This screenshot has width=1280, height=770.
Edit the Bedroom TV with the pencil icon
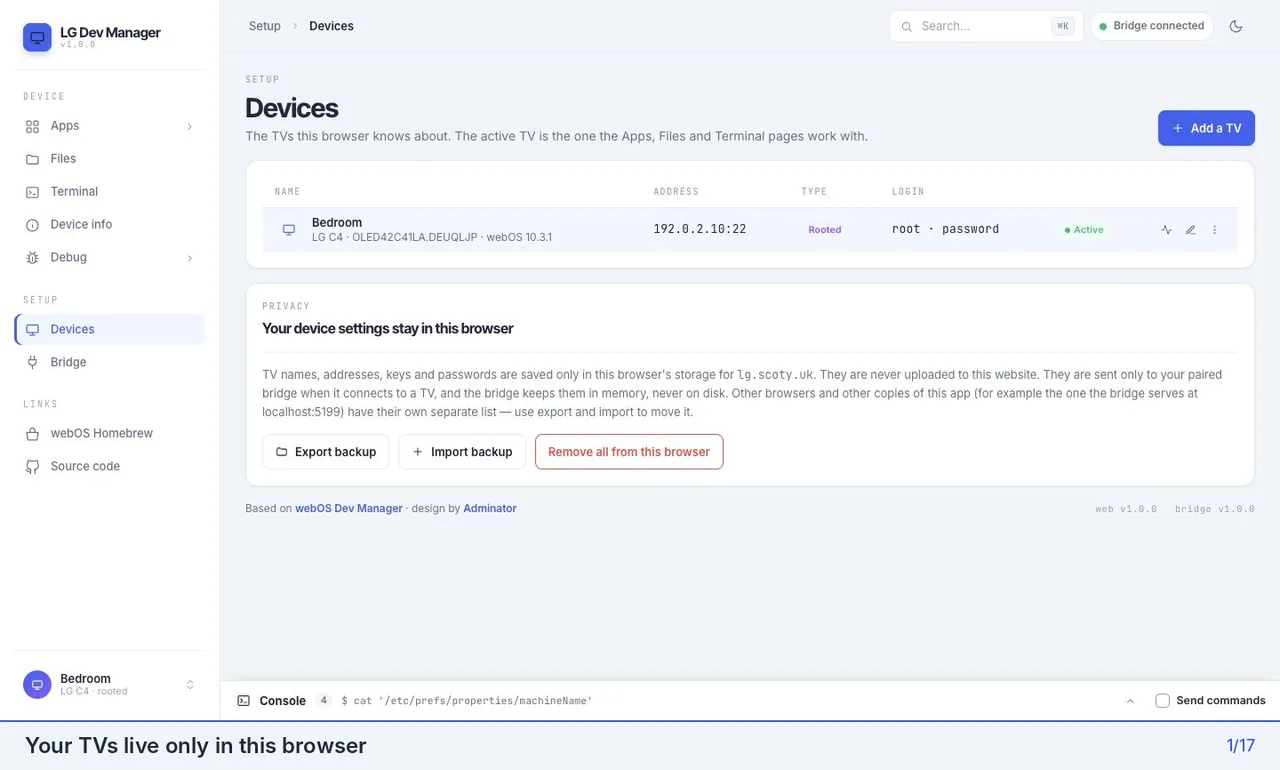(1190, 230)
